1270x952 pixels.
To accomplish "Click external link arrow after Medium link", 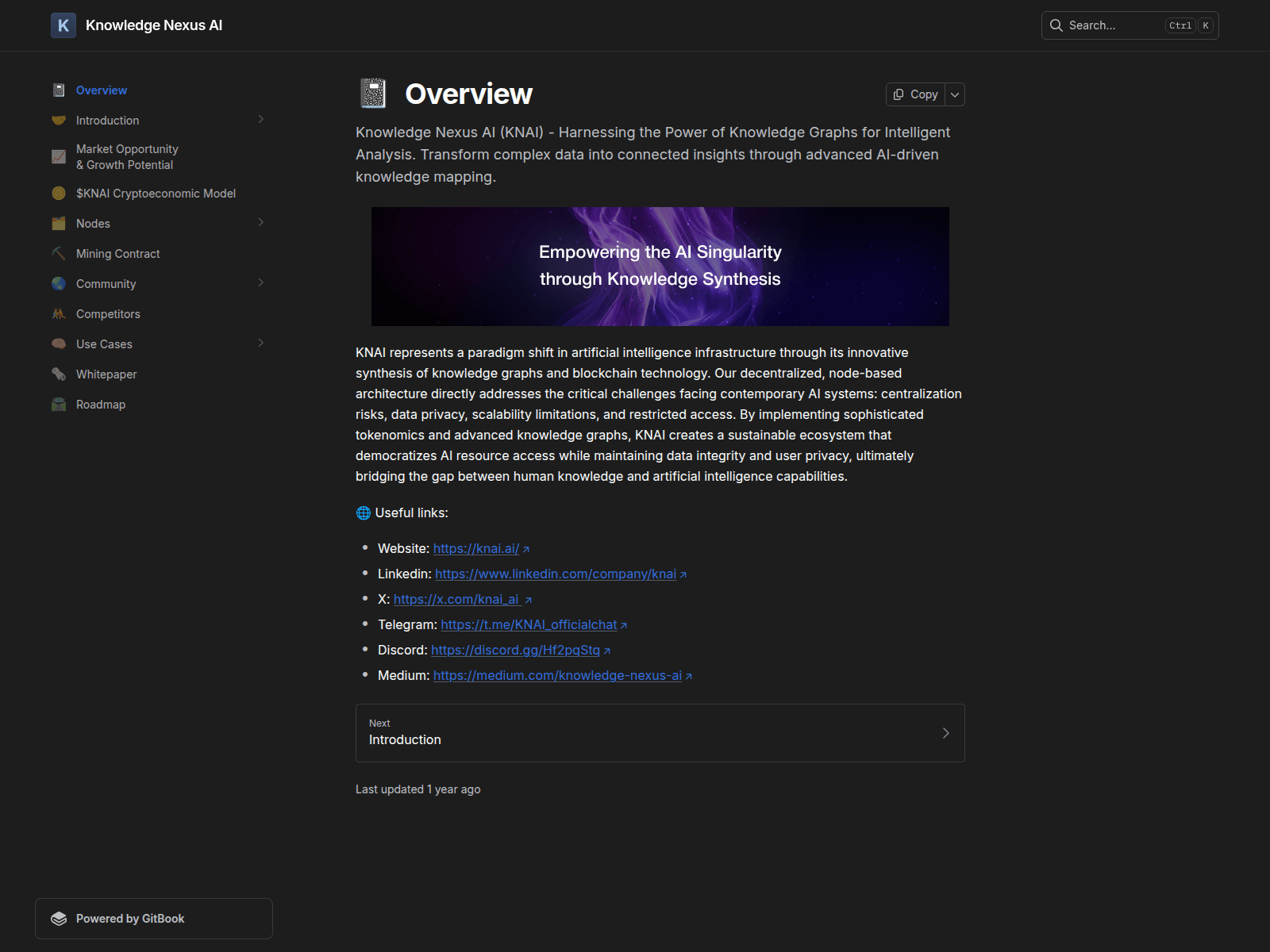I will [689, 677].
